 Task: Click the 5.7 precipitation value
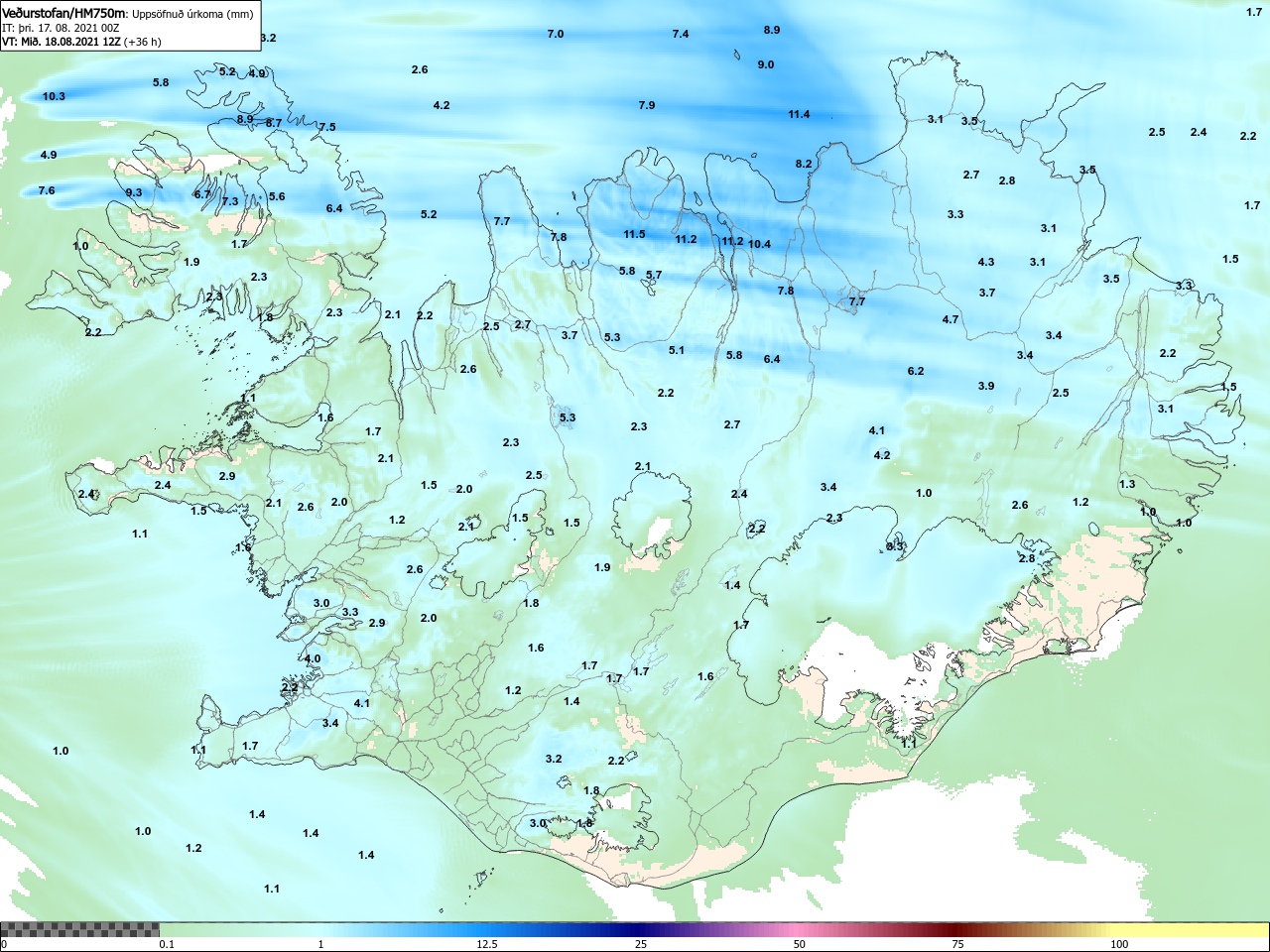click(x=654, y=275)
